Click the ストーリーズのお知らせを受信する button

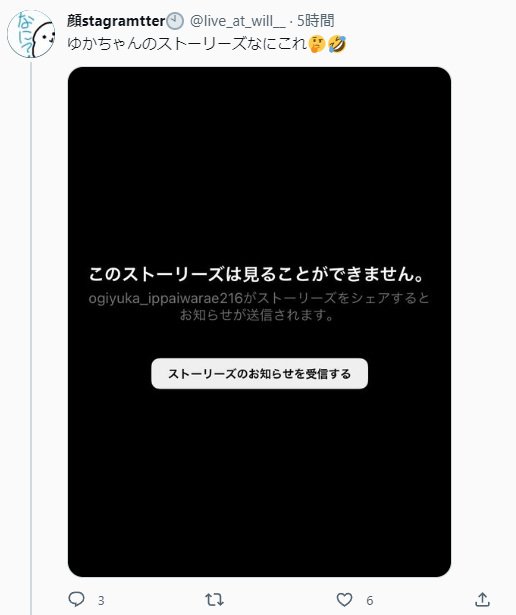coord(260,374)
